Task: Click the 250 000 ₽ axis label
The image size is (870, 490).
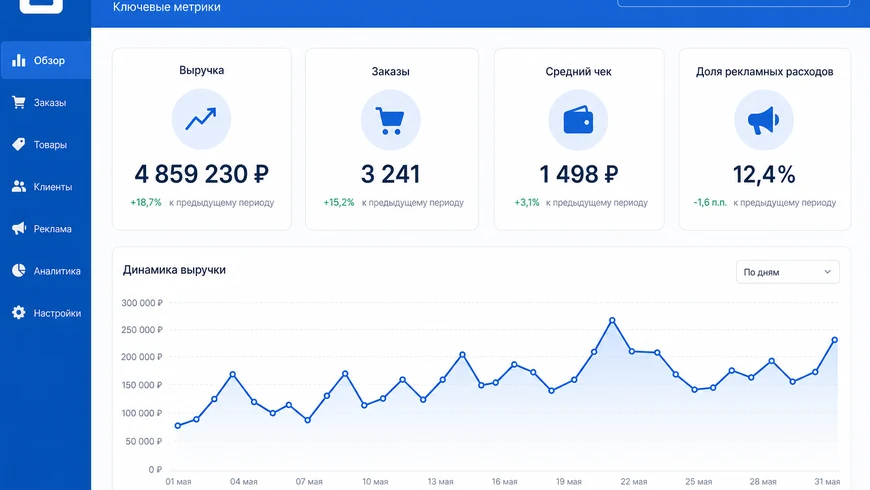Action: point(142,330)
